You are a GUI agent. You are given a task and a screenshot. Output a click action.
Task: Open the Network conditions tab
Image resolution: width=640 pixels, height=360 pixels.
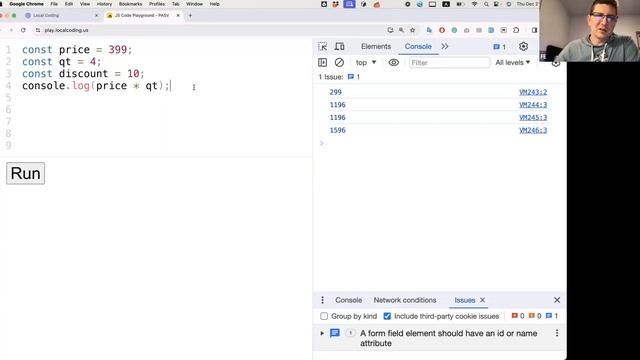(x=405, y=300)
